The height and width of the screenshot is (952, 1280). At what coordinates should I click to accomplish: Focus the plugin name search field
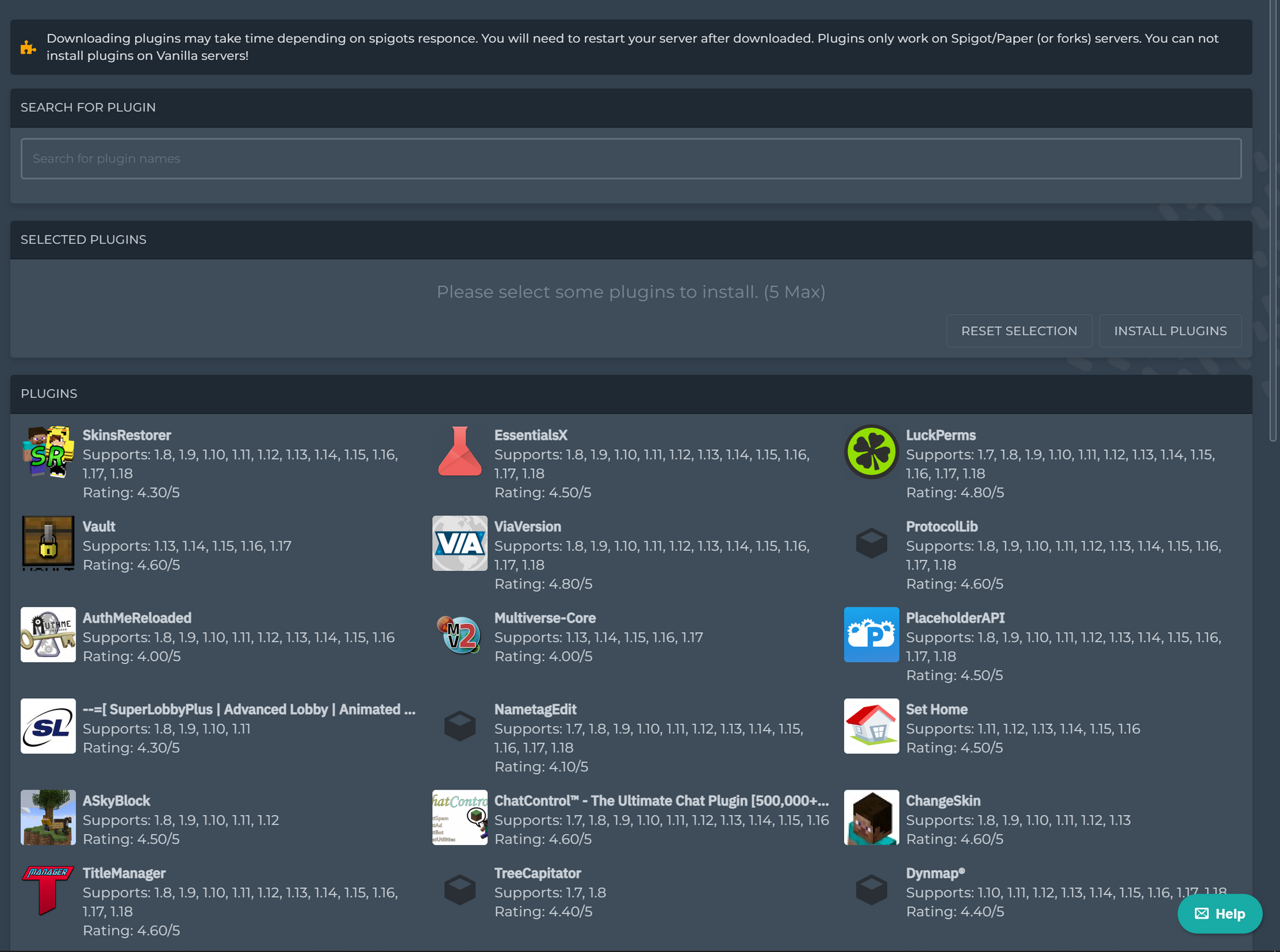(x=631, y=159)
